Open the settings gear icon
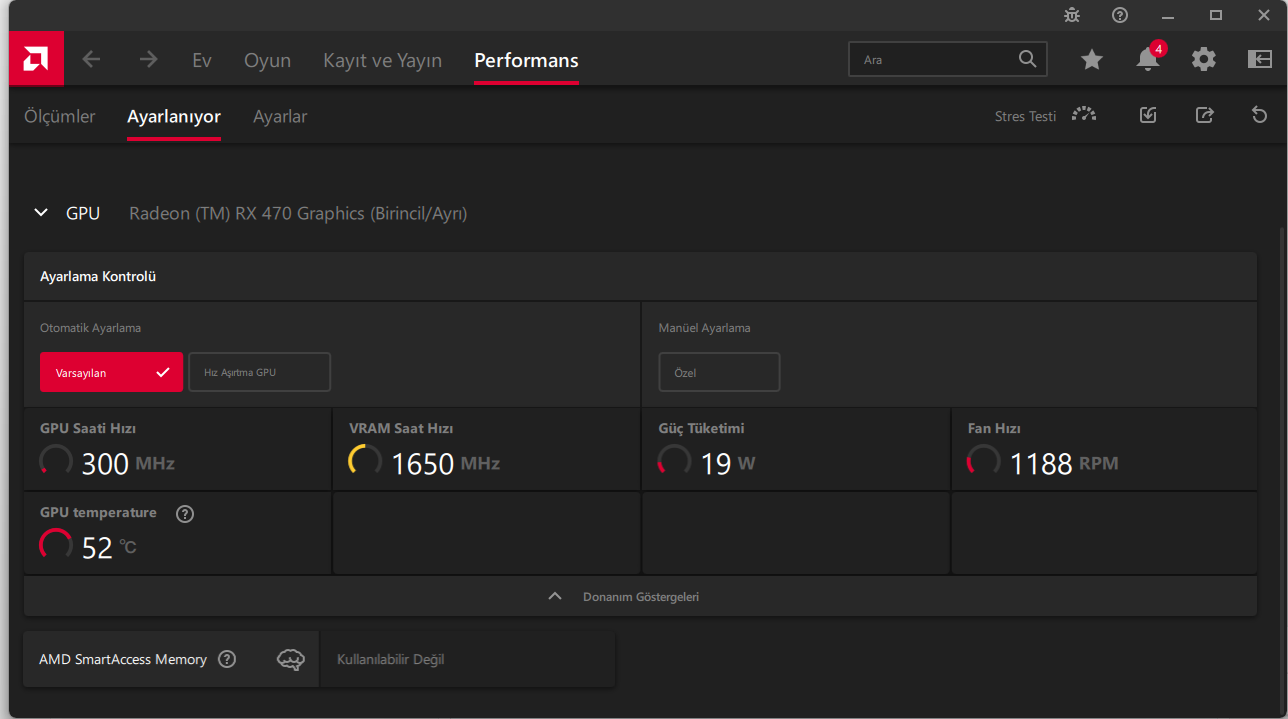Viewport: 1288px width, 719px height. click(1204, 60)
